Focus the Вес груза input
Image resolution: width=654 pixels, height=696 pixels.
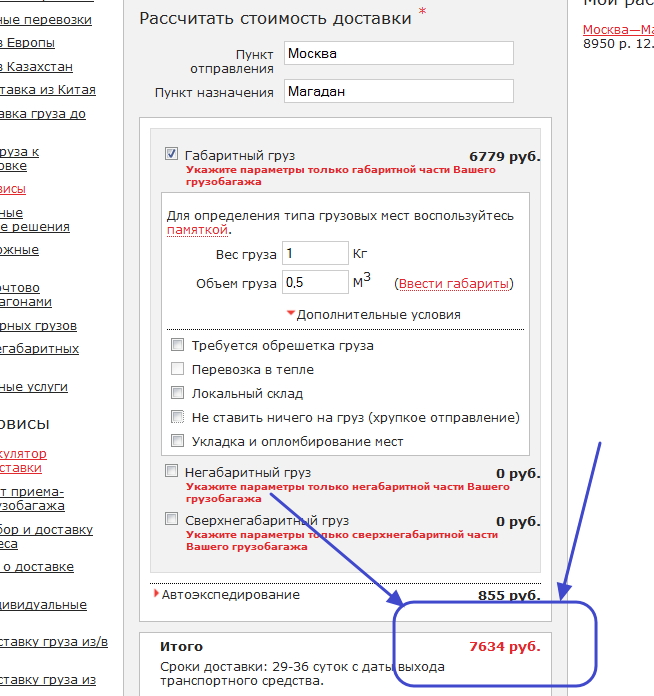tap(315, 253)
